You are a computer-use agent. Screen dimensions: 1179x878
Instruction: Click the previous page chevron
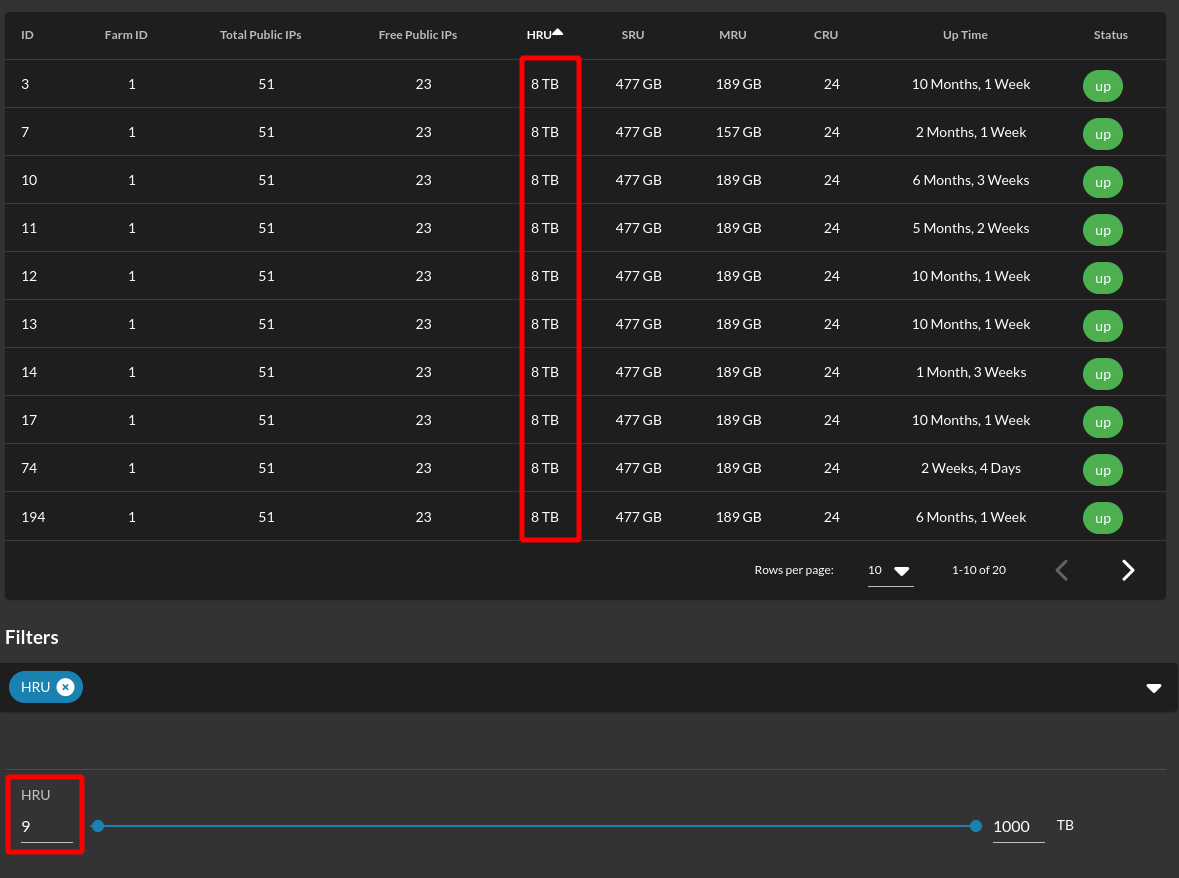click(1061, 570)
